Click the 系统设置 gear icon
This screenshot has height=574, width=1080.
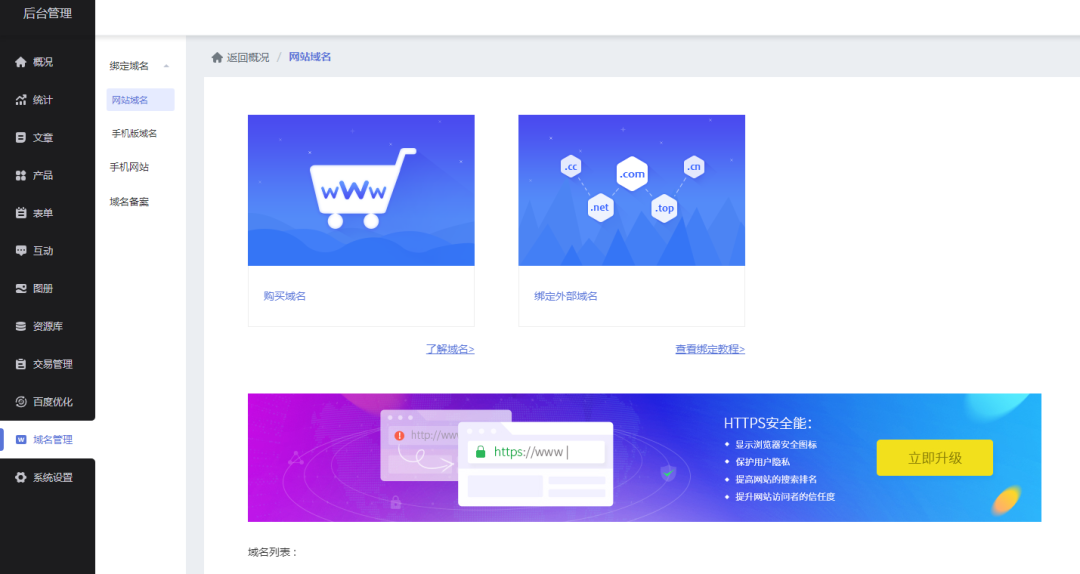click(21, 478)
